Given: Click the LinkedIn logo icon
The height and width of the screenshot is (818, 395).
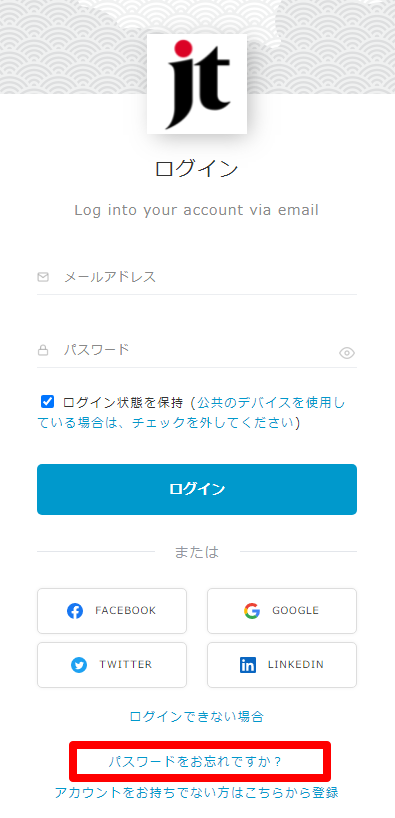Looking at the screenshot, I should 248,665.
